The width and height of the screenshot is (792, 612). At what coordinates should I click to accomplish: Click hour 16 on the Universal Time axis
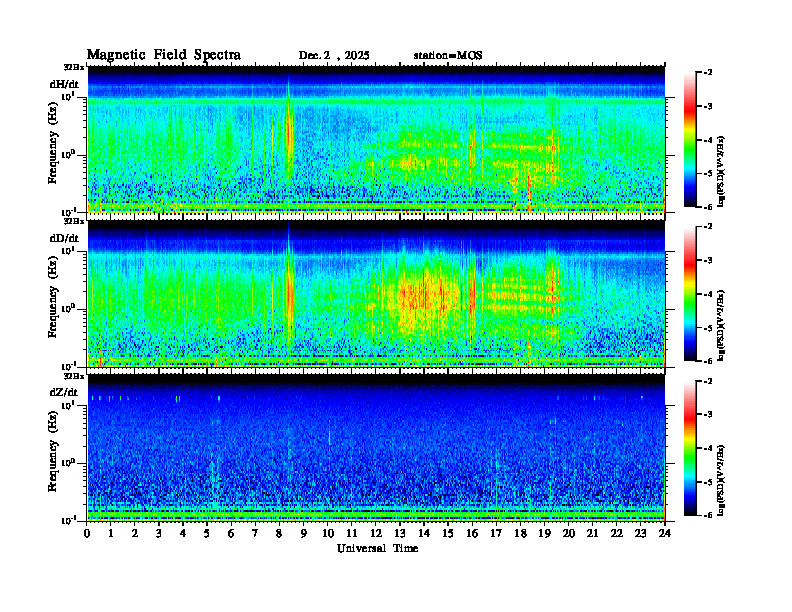click(x=472, y=533)
